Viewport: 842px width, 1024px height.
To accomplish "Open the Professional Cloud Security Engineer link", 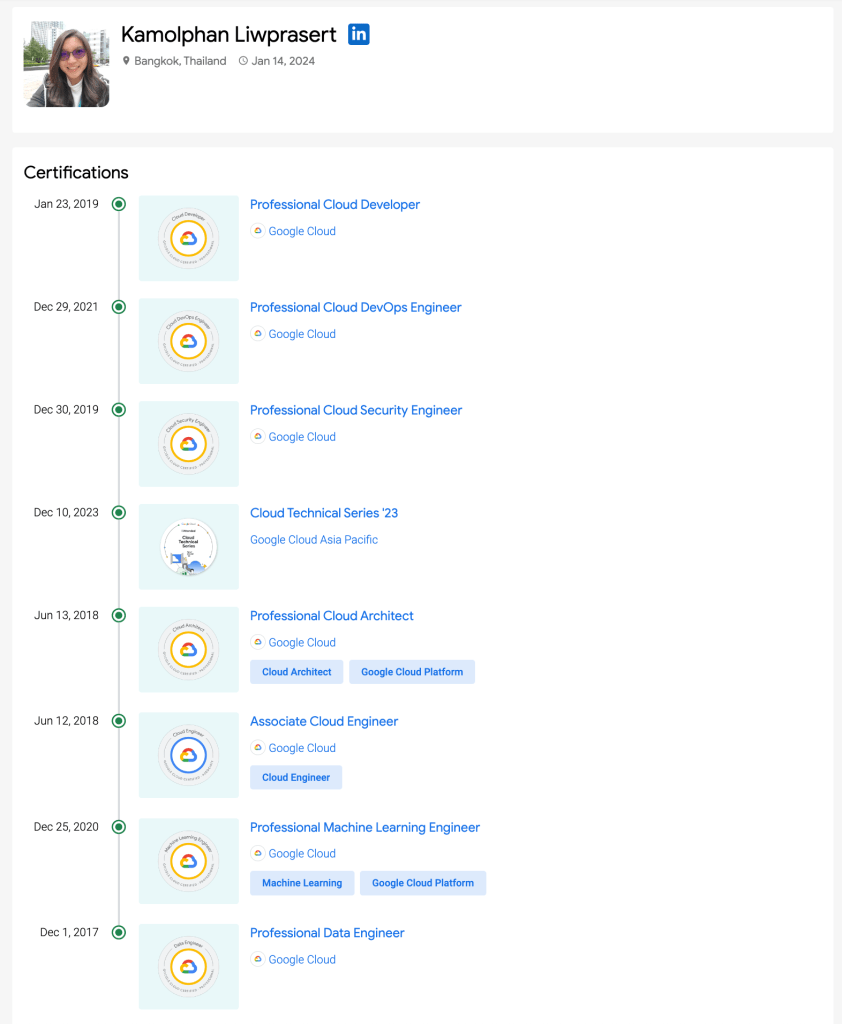I will click(x=356, y=411).
